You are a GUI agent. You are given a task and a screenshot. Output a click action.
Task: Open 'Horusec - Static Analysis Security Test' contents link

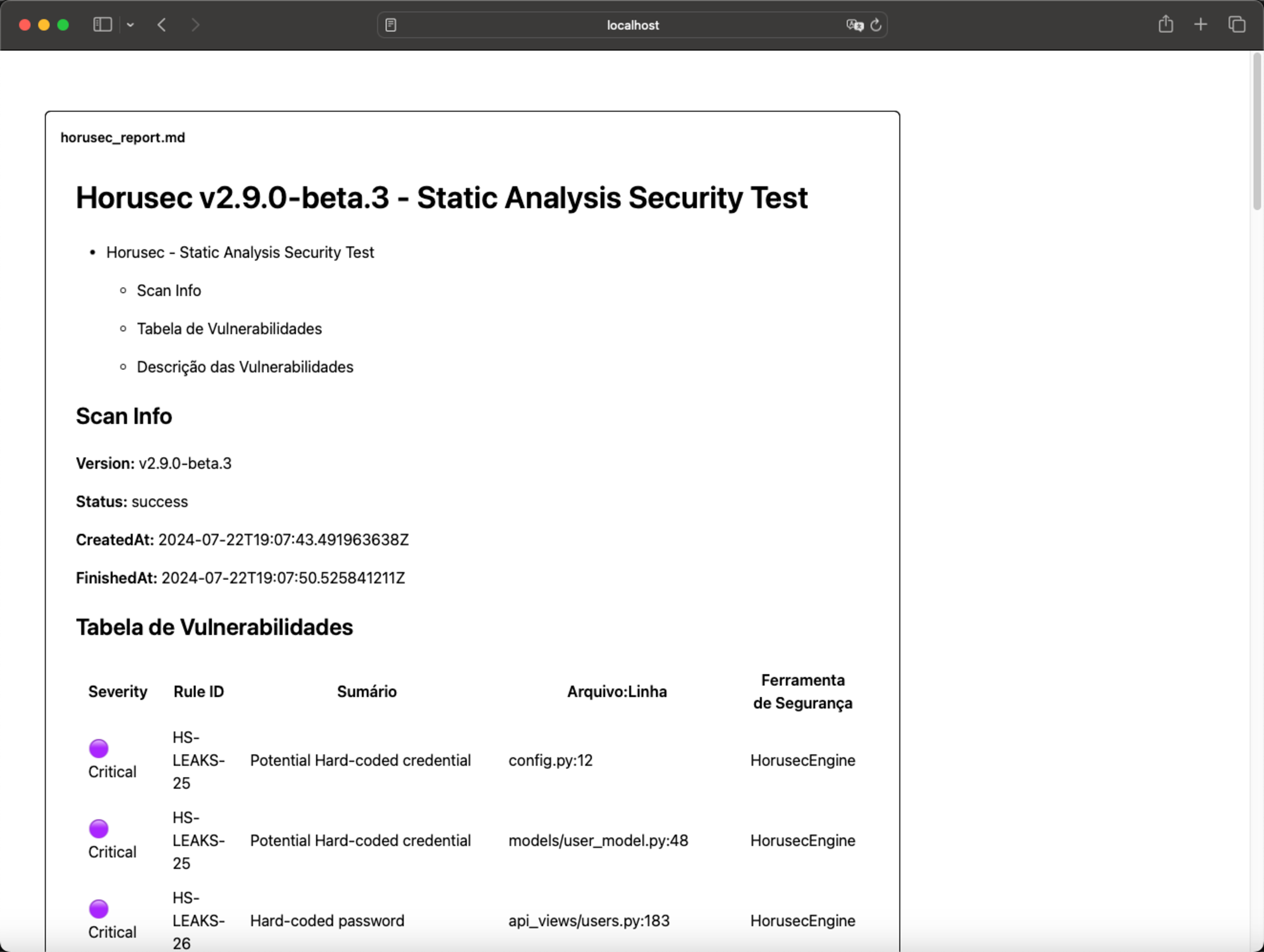(240, 252)
